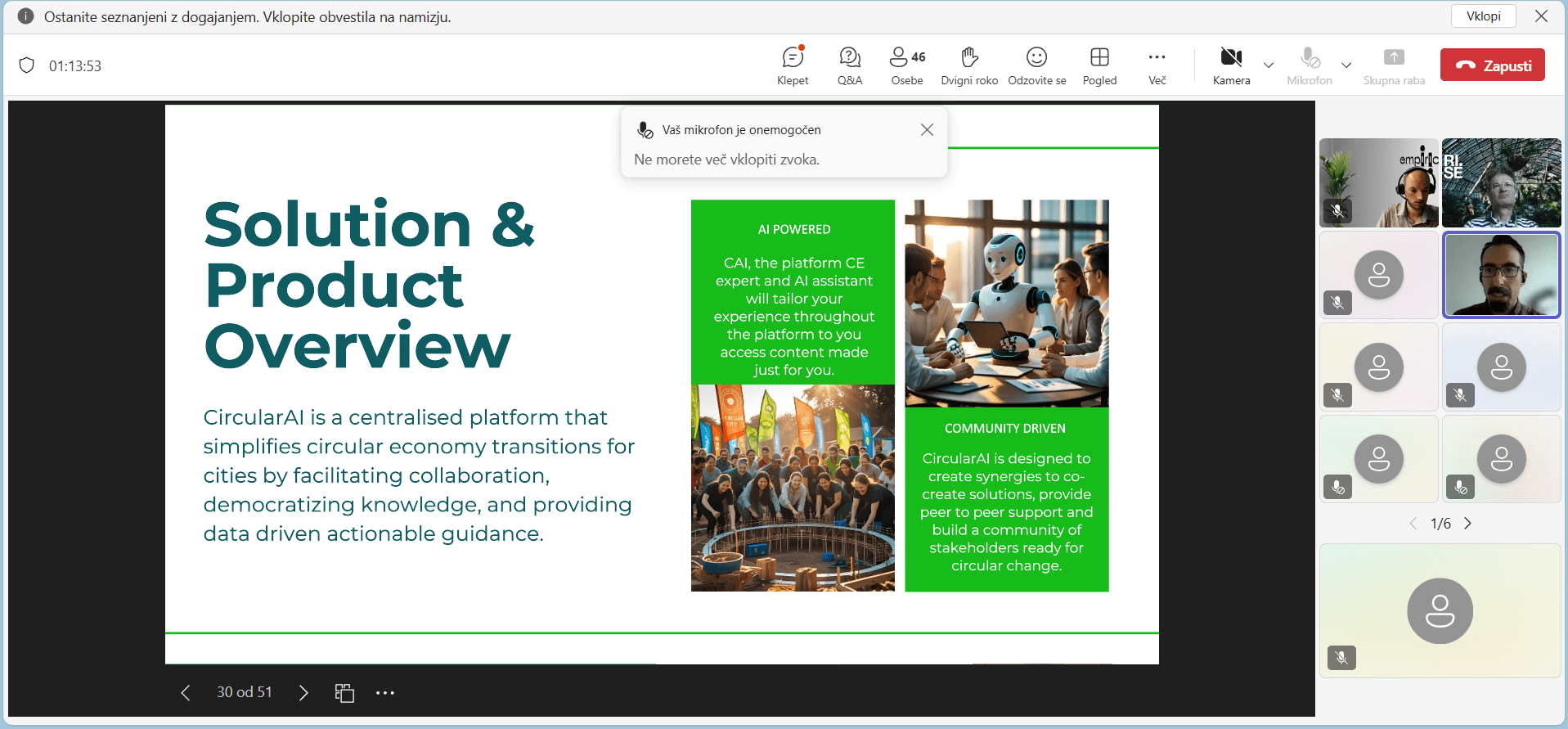This screenshot has height=729, width=1568.
Task: Select the highlighted active speaker video tile
Action: click(1501, 275)
